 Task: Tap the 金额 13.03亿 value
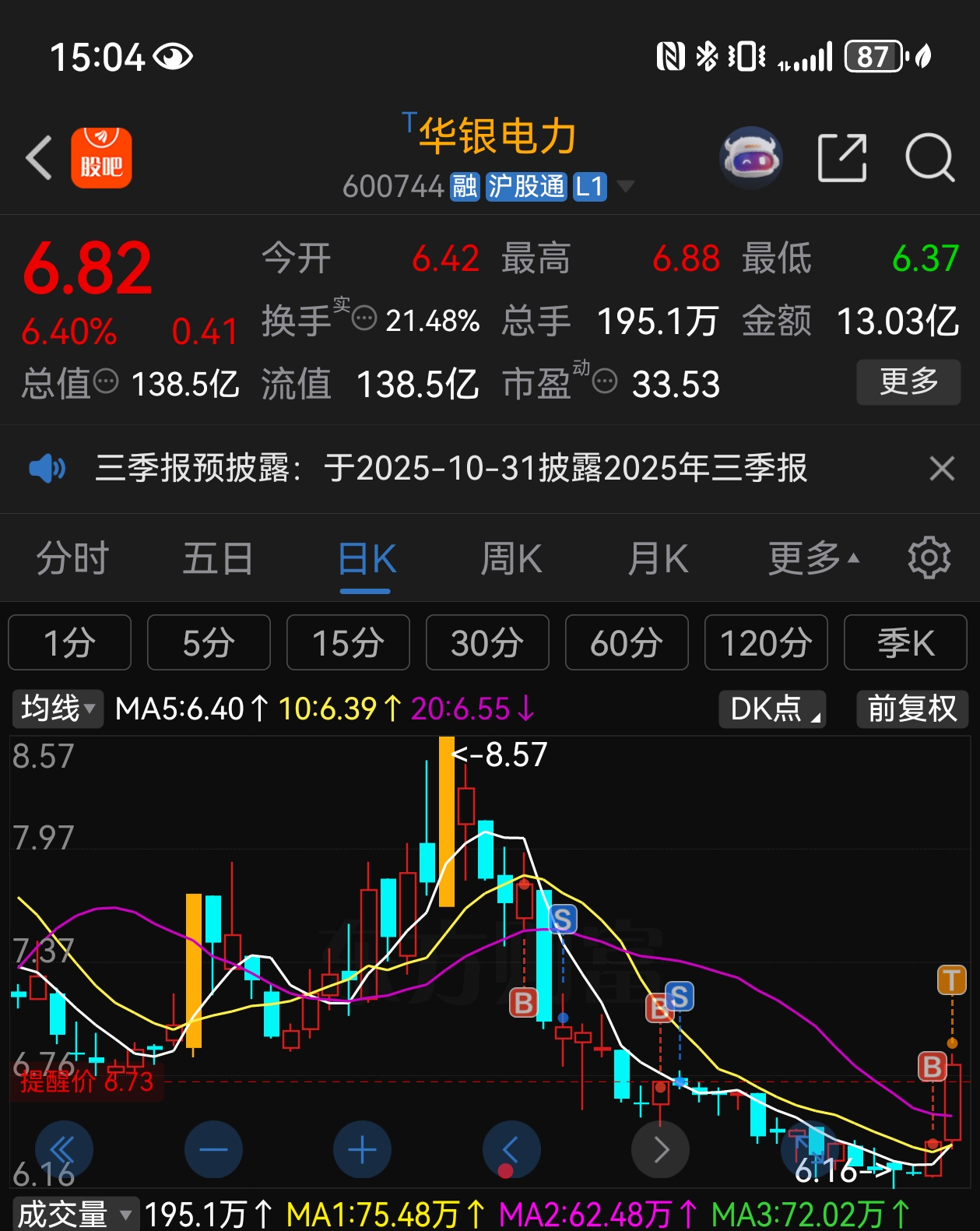tap(897, 321)
